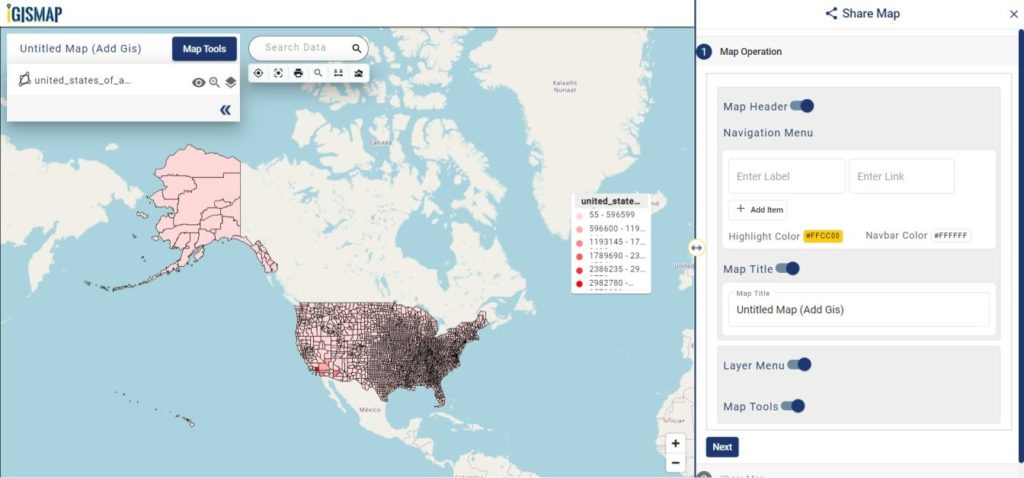Select legend entry 596600 - 119...

click(x=610, y=229)
